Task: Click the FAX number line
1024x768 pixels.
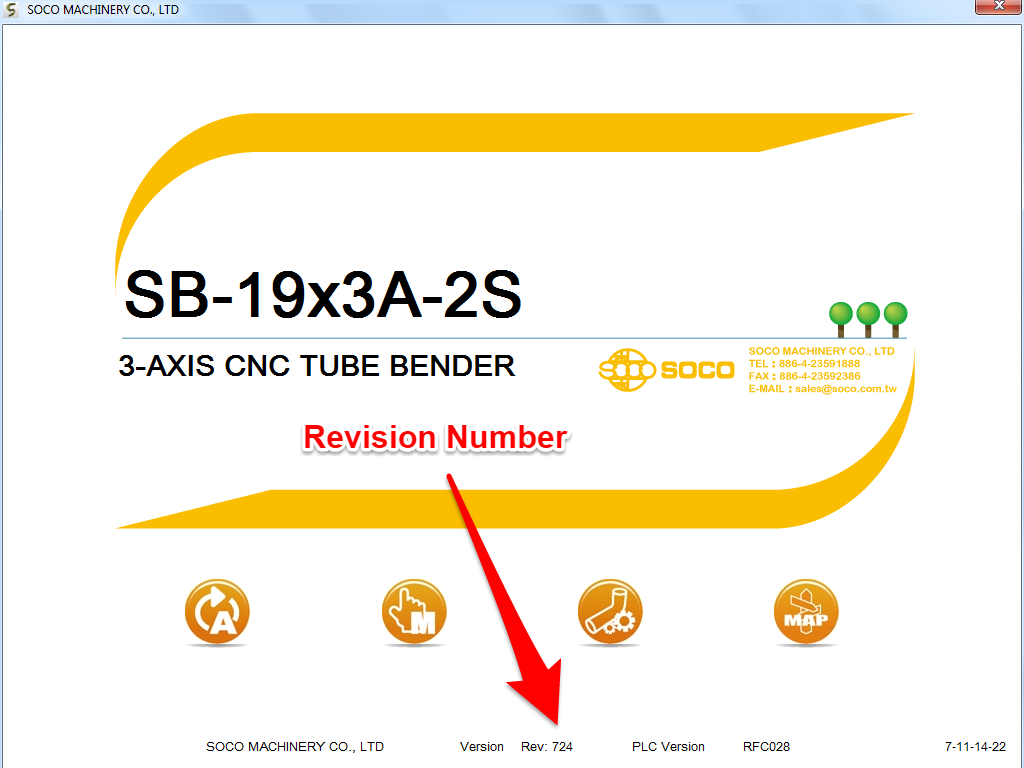Action: pos(804,376)
